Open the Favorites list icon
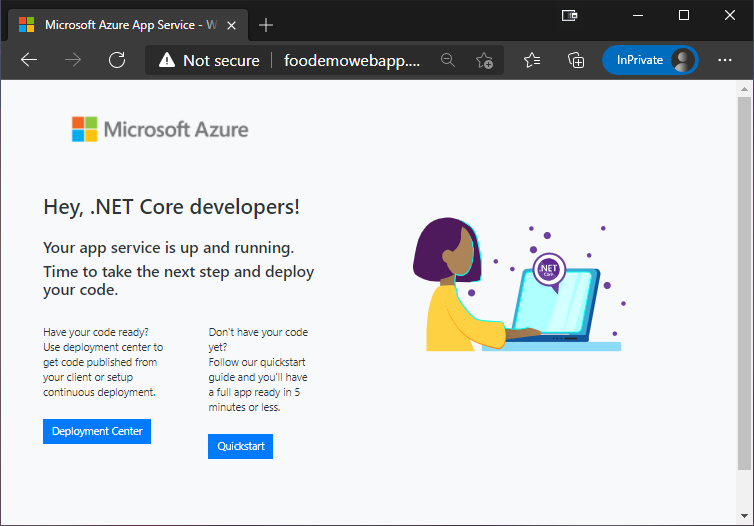This screenshot has width=754, height=526. click(532, 60)
